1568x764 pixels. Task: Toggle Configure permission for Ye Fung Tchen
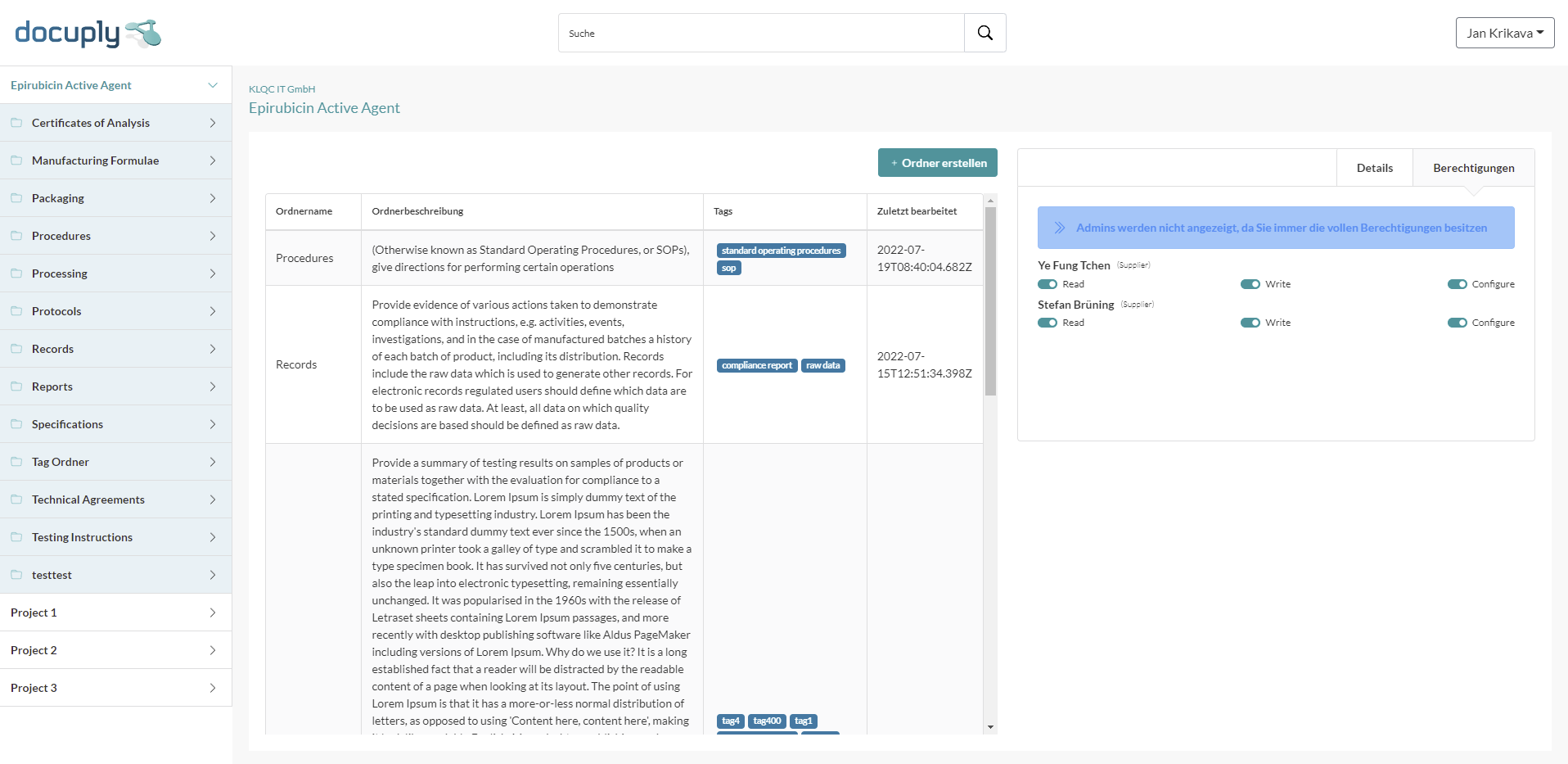pos(1457,284)
